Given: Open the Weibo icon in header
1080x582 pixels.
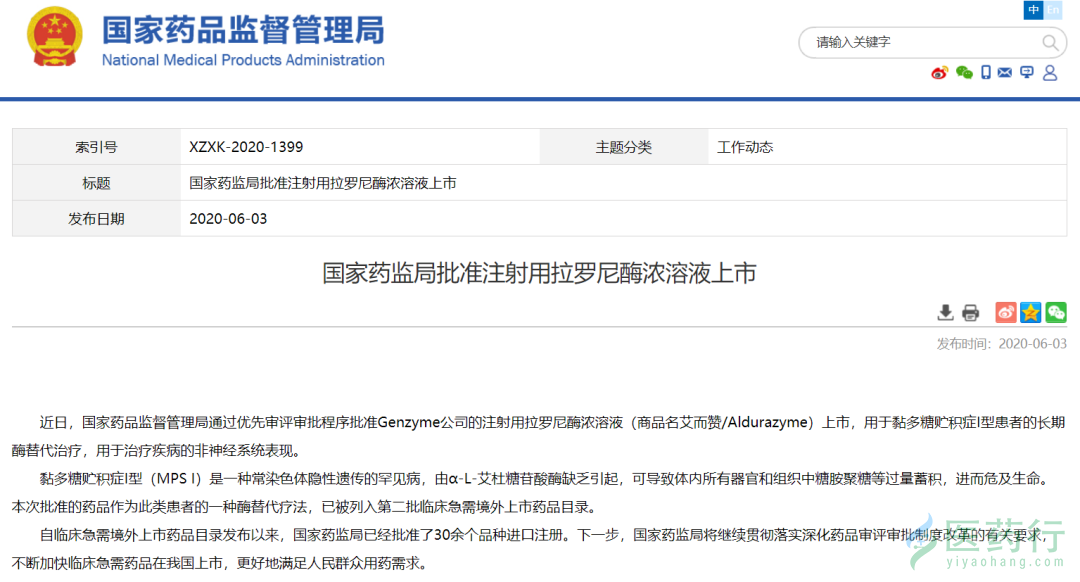Looking at the screenshot, I should point(939,72).
